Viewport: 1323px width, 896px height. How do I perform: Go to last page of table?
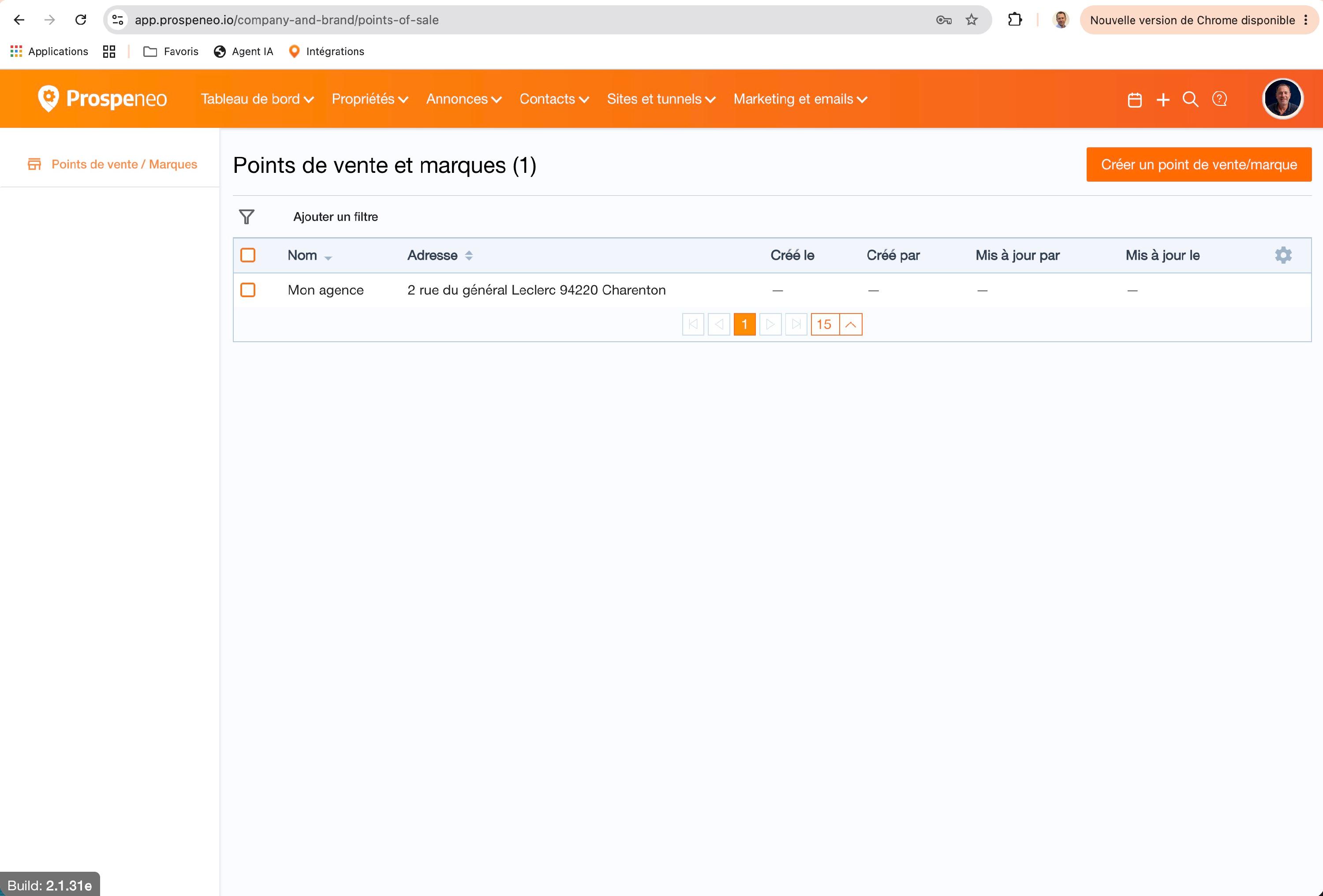(796, 325)
